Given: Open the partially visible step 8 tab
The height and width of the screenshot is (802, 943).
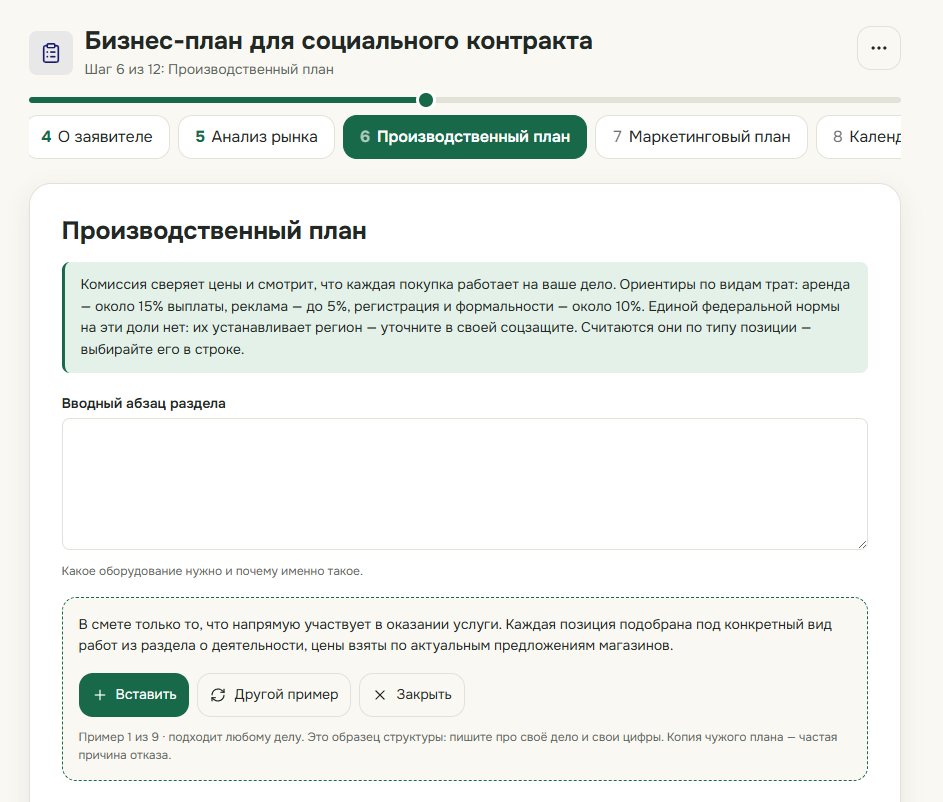Looking at the screenshot, I should point(859,137).
